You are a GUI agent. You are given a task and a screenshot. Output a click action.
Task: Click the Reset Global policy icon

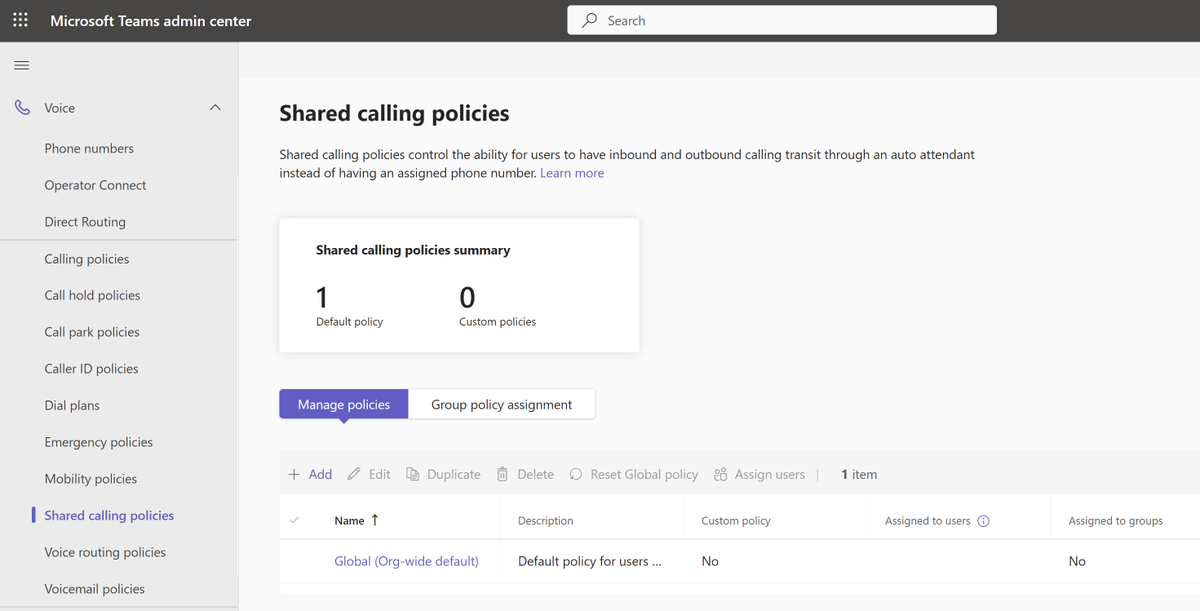point(576,474)
